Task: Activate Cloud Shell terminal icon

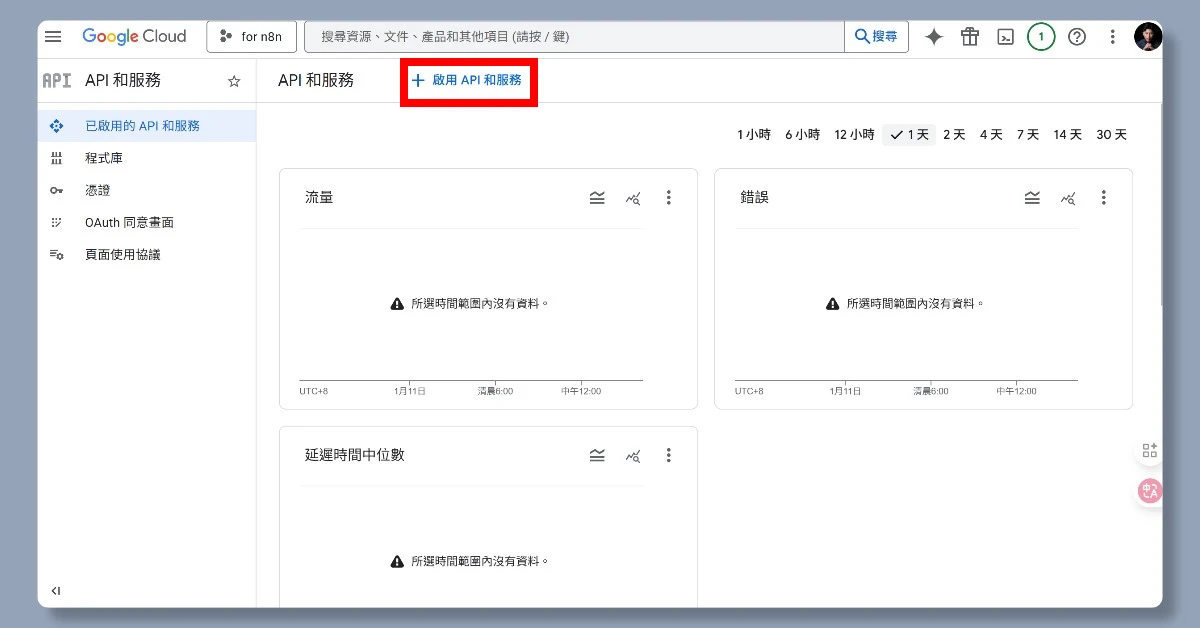Action: click(x=1005, y=37)
